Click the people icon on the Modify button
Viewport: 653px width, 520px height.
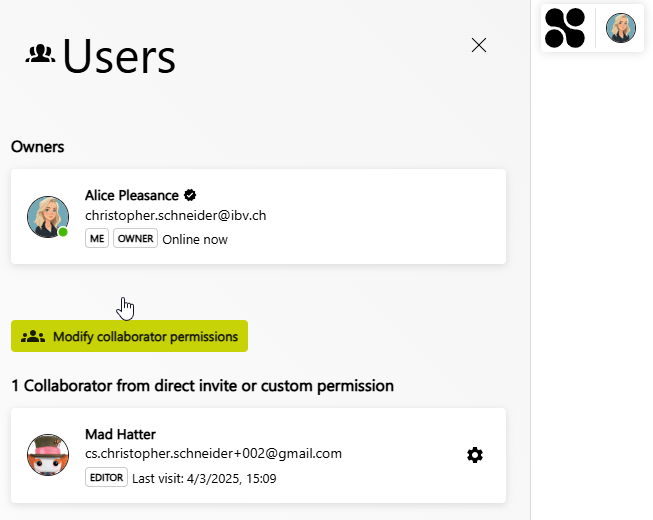[x=33, y=336]
